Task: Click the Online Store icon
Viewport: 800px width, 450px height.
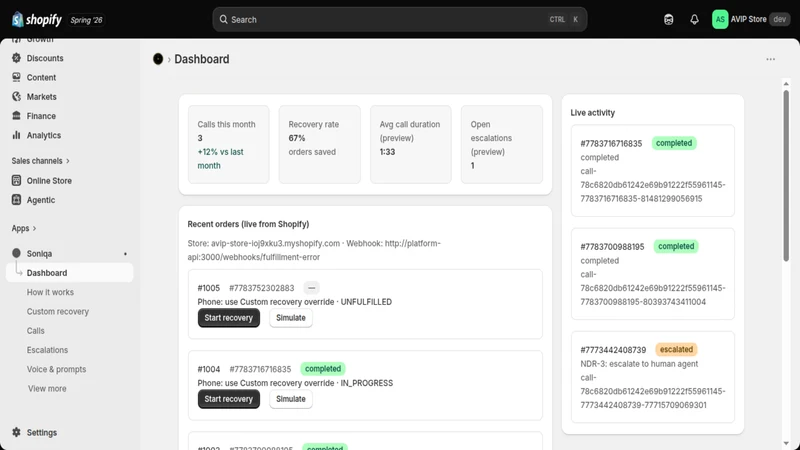Action: tap(16, 180)
